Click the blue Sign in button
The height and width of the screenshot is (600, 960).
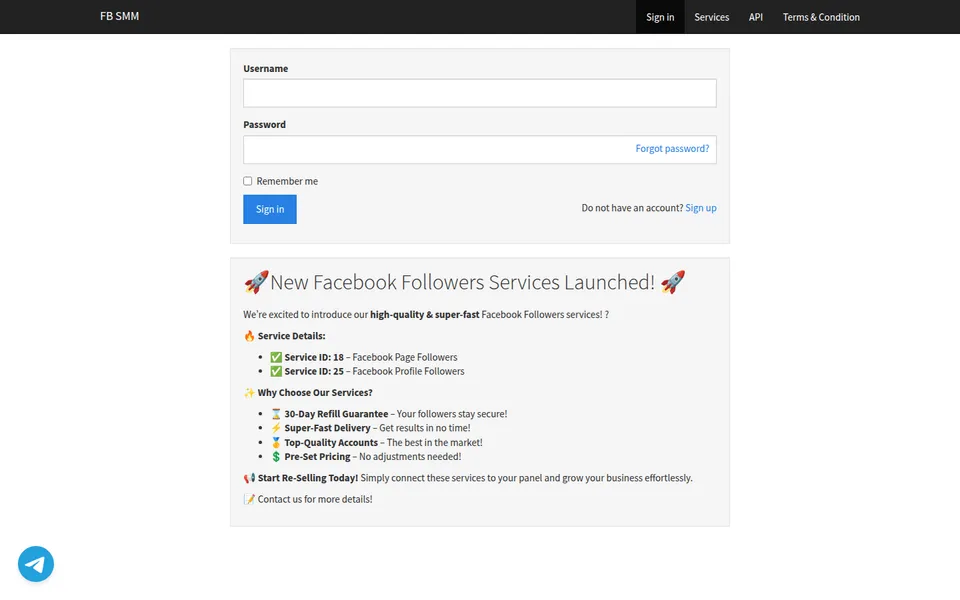(x=269, y=209)
